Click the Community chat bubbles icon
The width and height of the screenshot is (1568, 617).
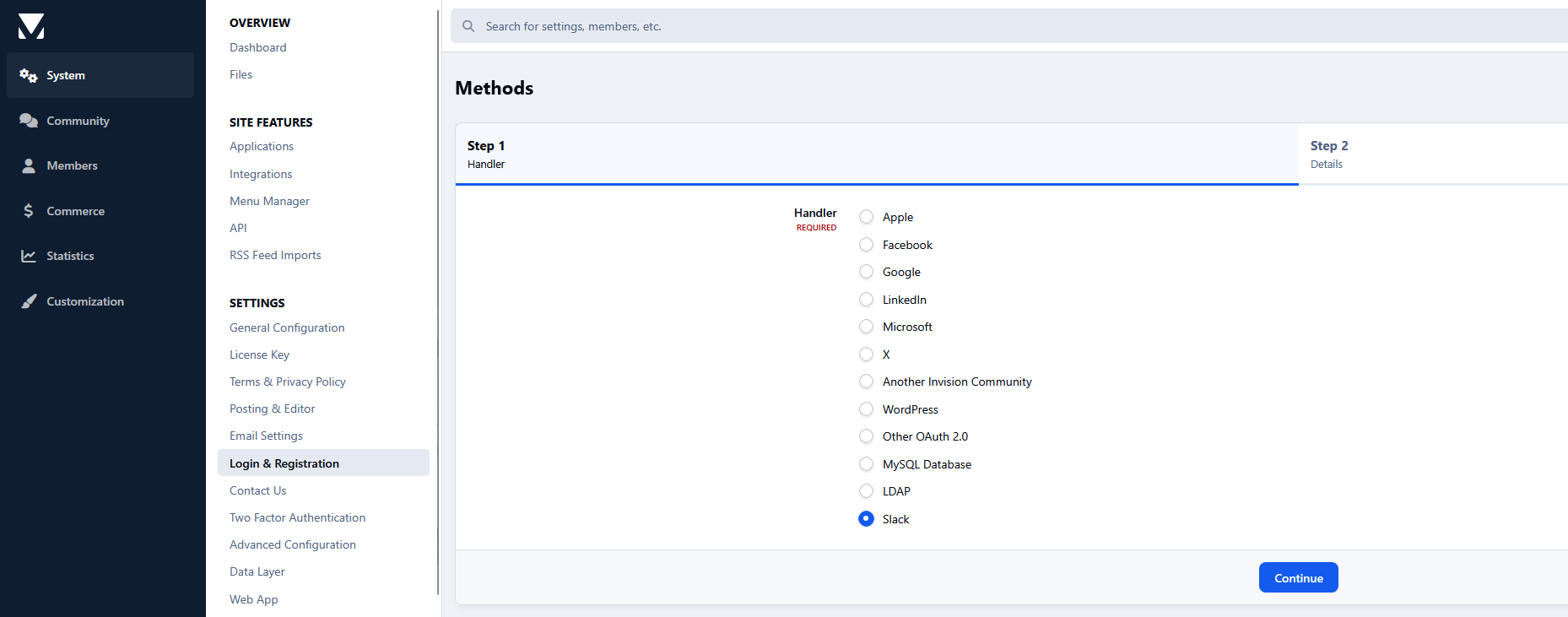pyautogui.click(x=29, y=121)
